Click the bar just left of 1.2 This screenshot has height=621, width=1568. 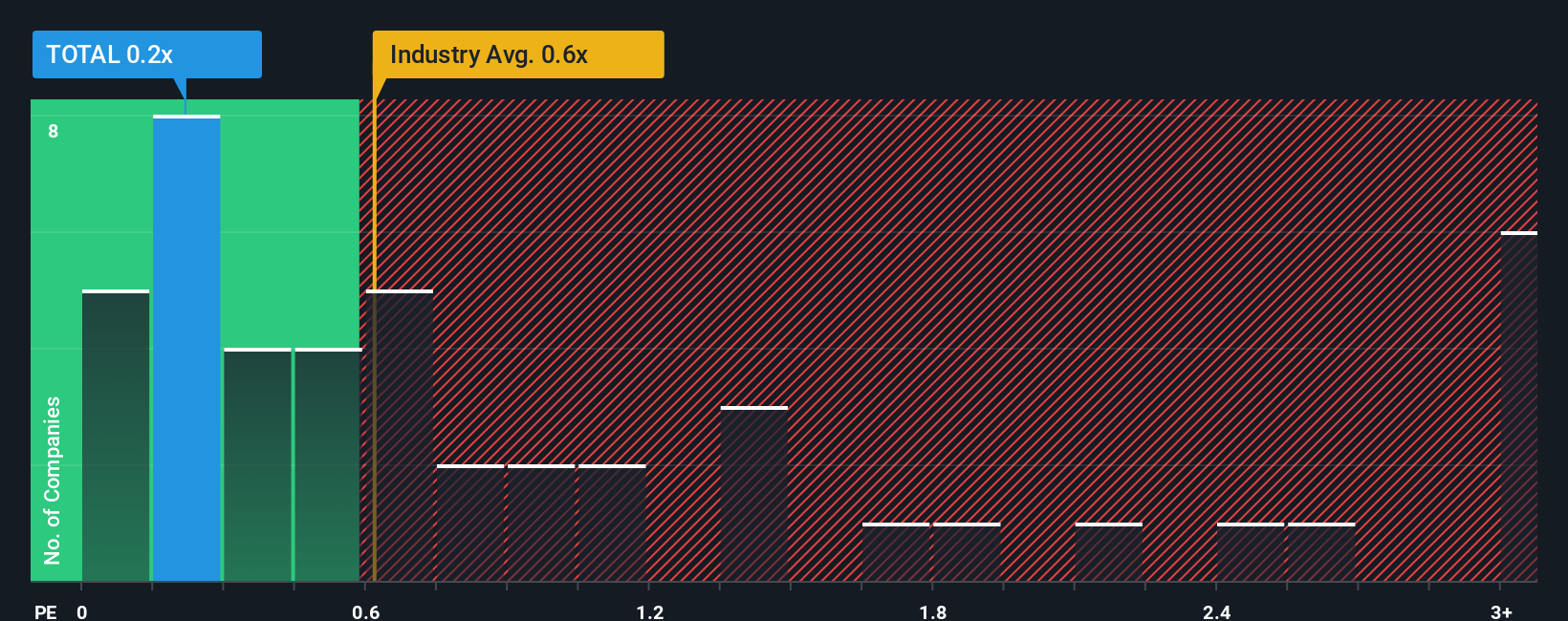tap(612, 523)
